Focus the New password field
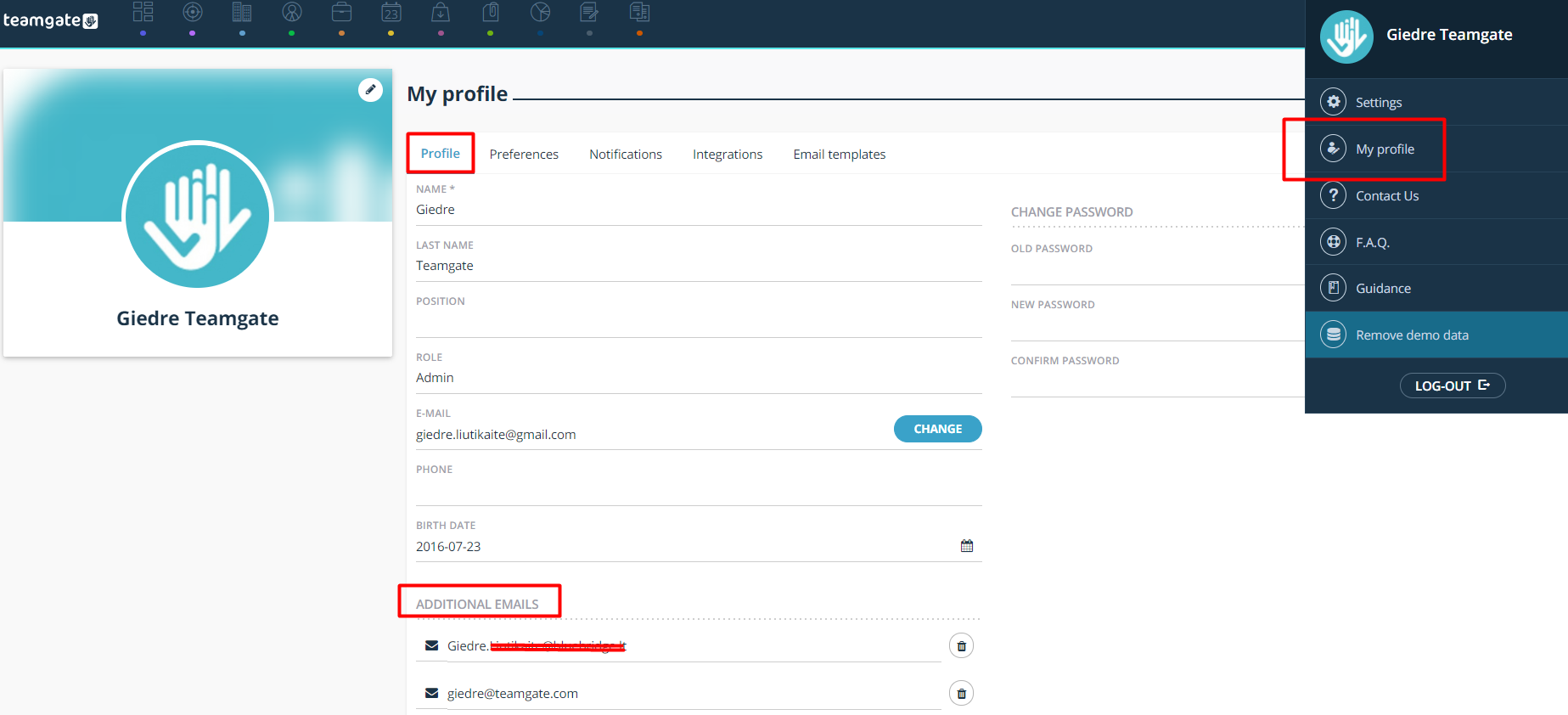 click(1157, 327)
